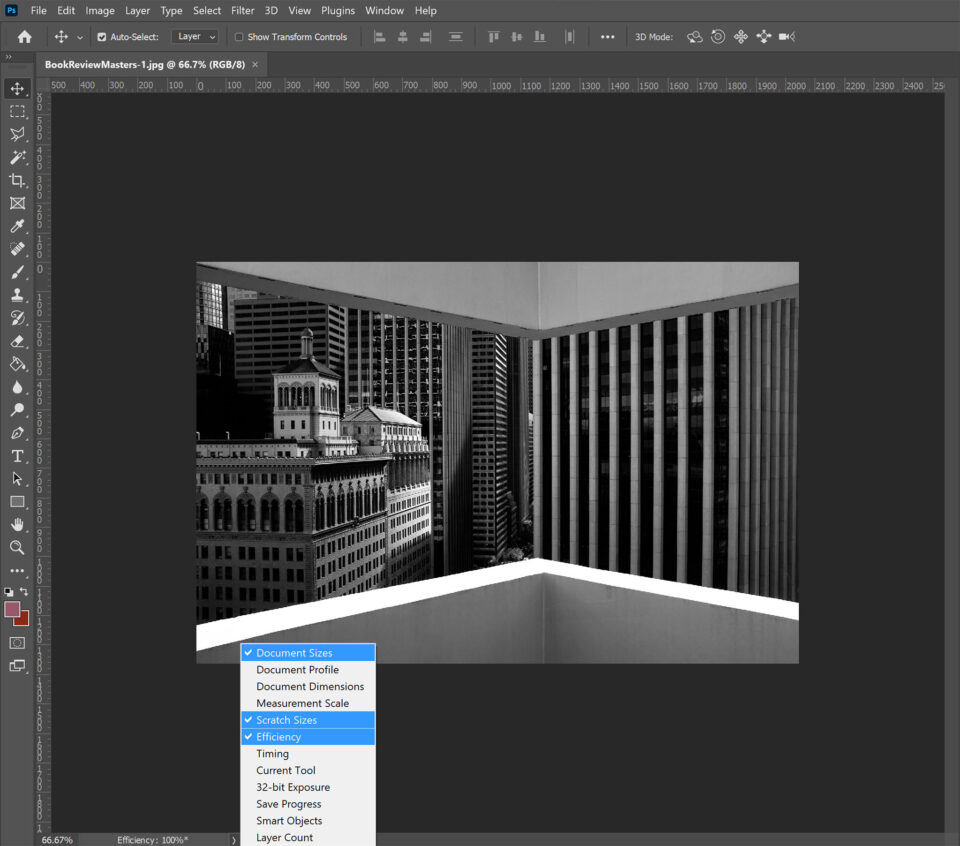960x846 pixels.
Task: Pick the Clone Stamp tool
Action: pyautogui.click(x=17, y=295)
